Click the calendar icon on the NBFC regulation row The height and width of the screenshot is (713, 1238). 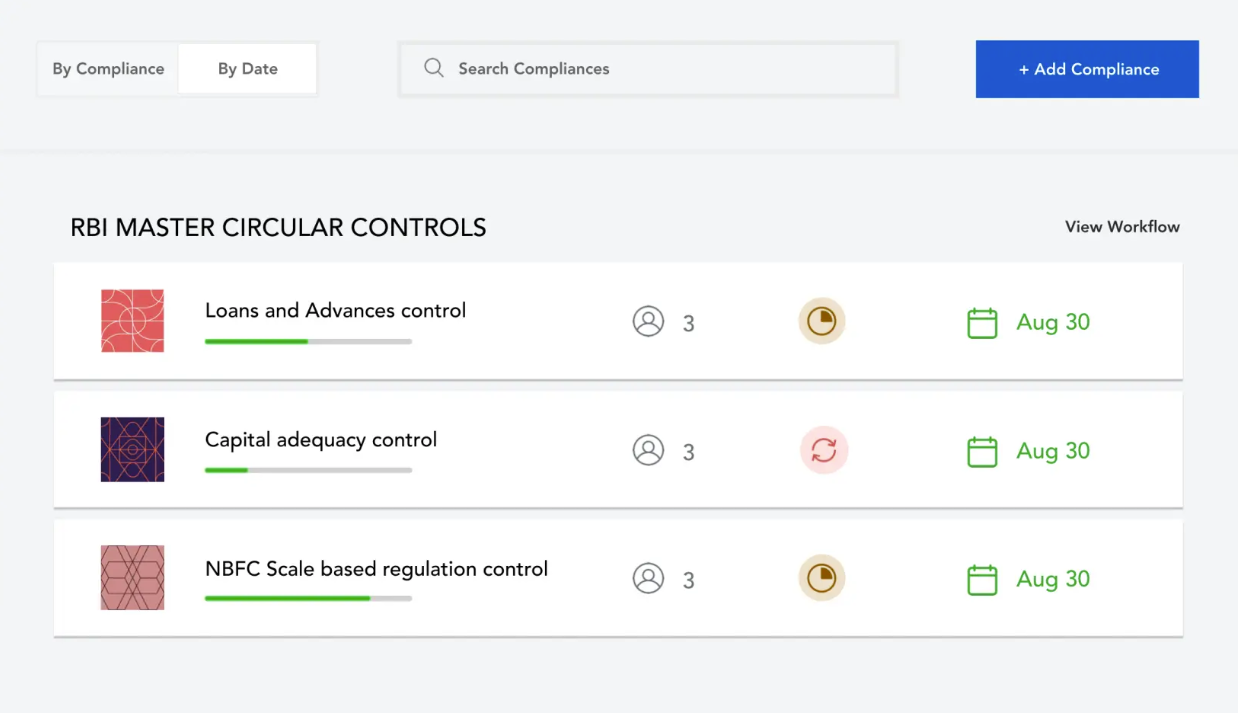point(982,579)
